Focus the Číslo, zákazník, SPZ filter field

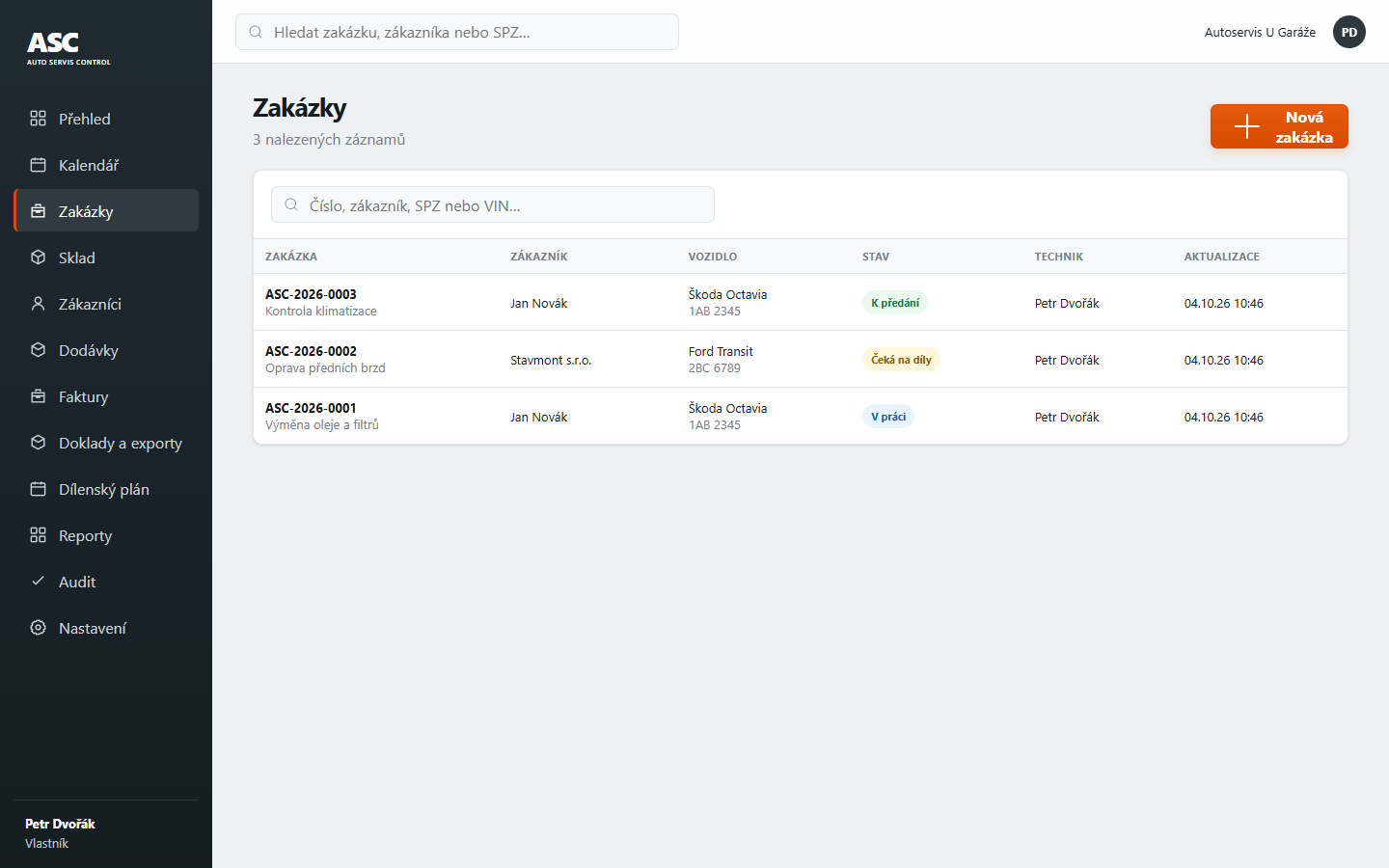(493, 204)
